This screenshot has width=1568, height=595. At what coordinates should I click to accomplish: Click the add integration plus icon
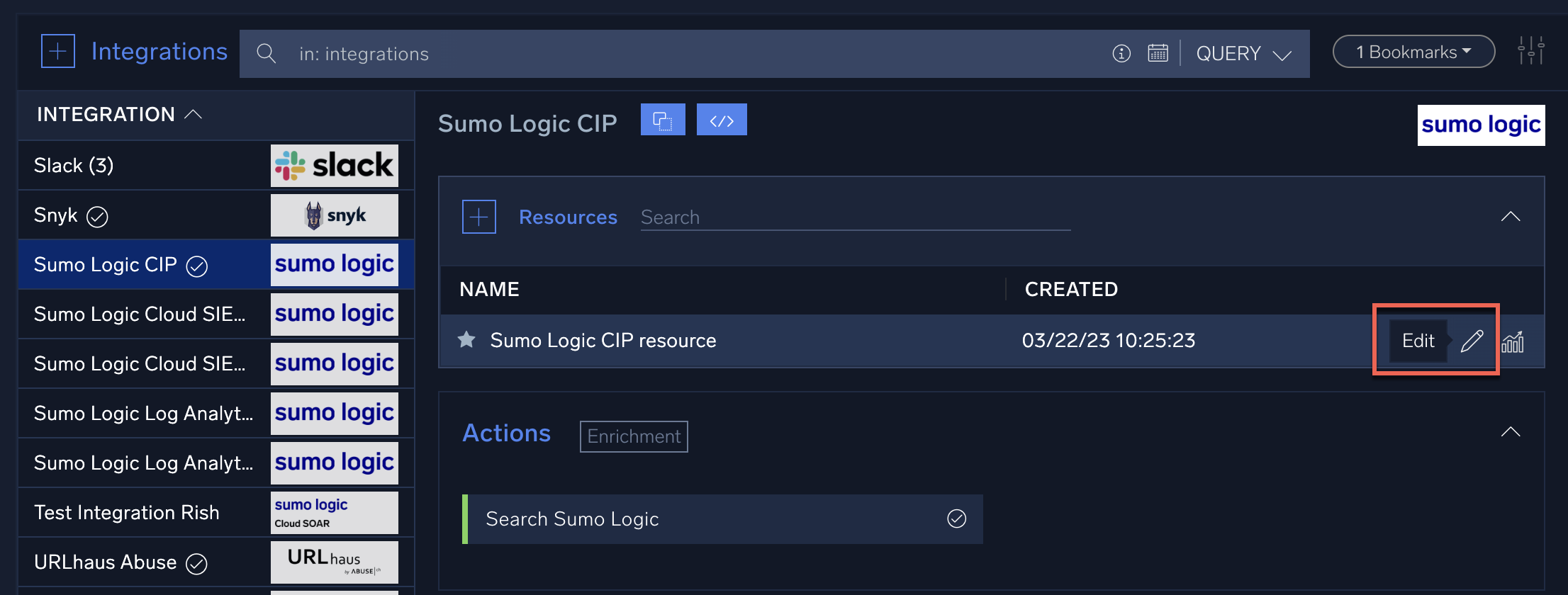58,52
